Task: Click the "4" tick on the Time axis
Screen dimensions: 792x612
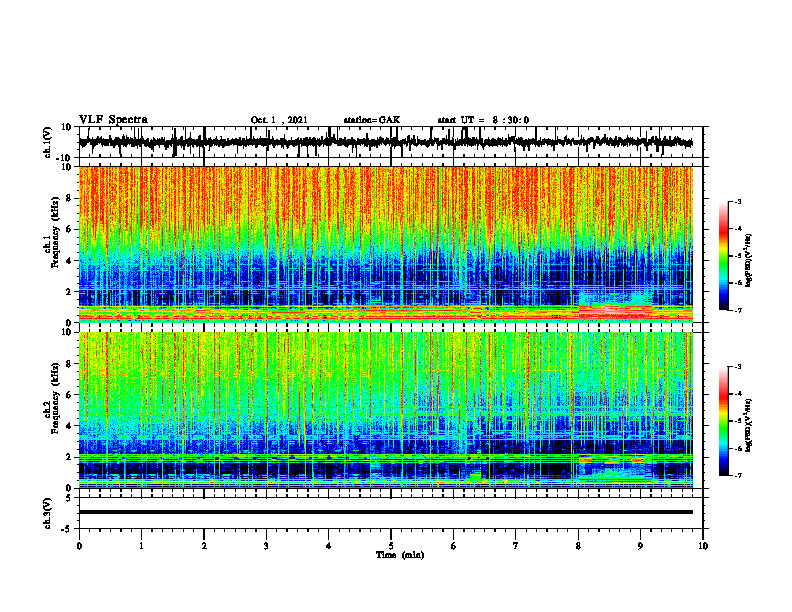Action: (329, 546)
